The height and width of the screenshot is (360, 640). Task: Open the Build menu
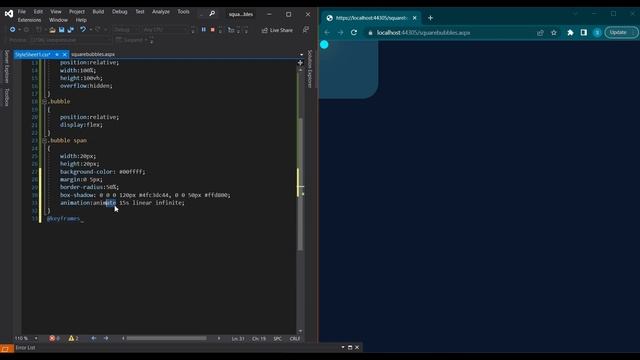coord(98,12)
